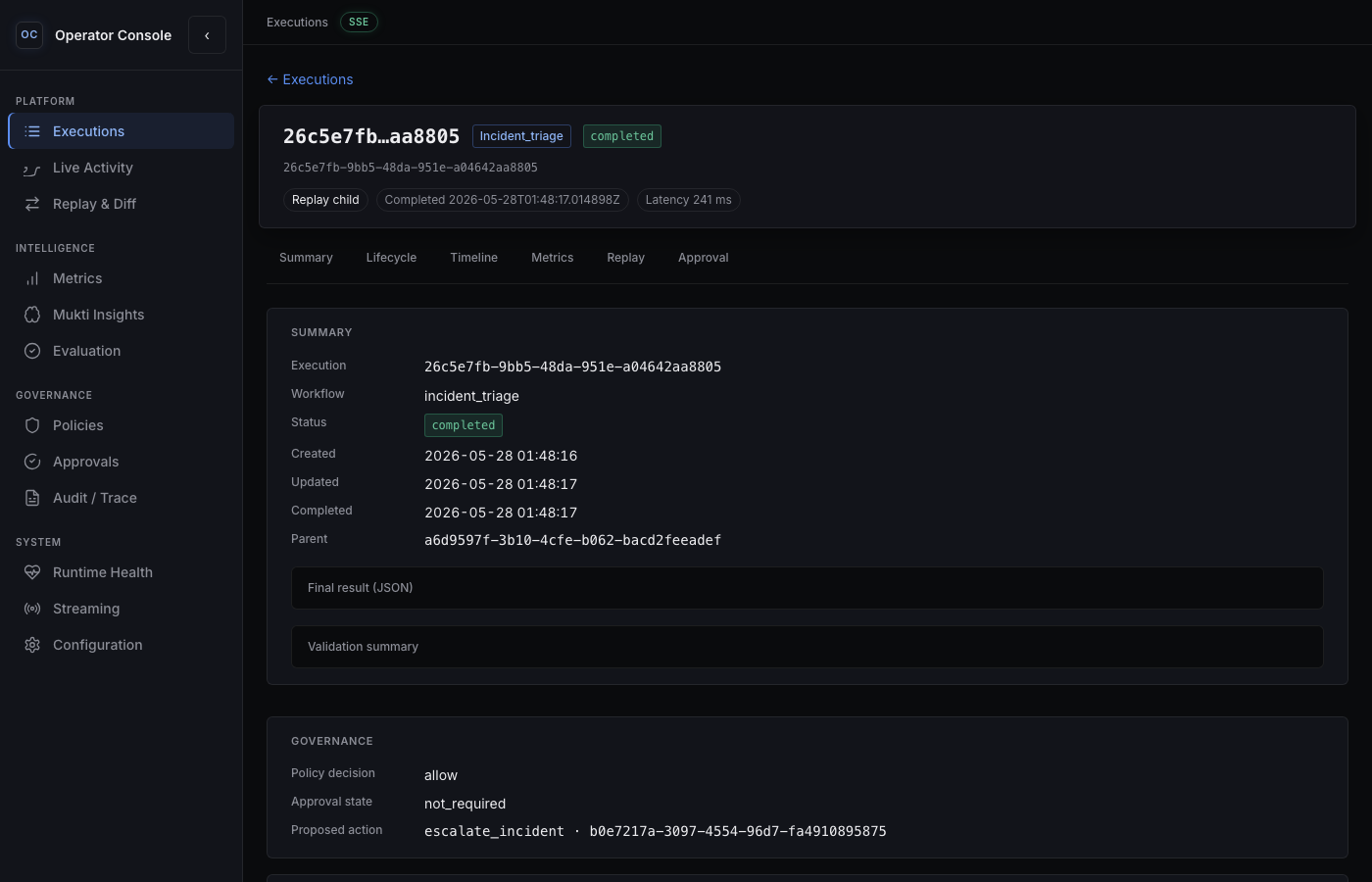Go back via Executions link

click(310, 79)
